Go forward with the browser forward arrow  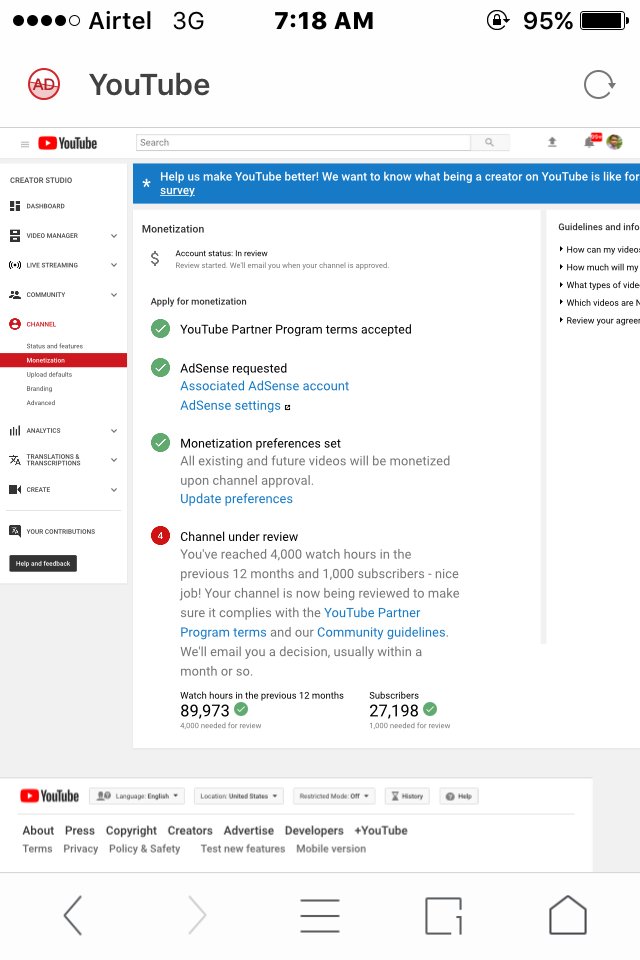(x=197, y=915)
